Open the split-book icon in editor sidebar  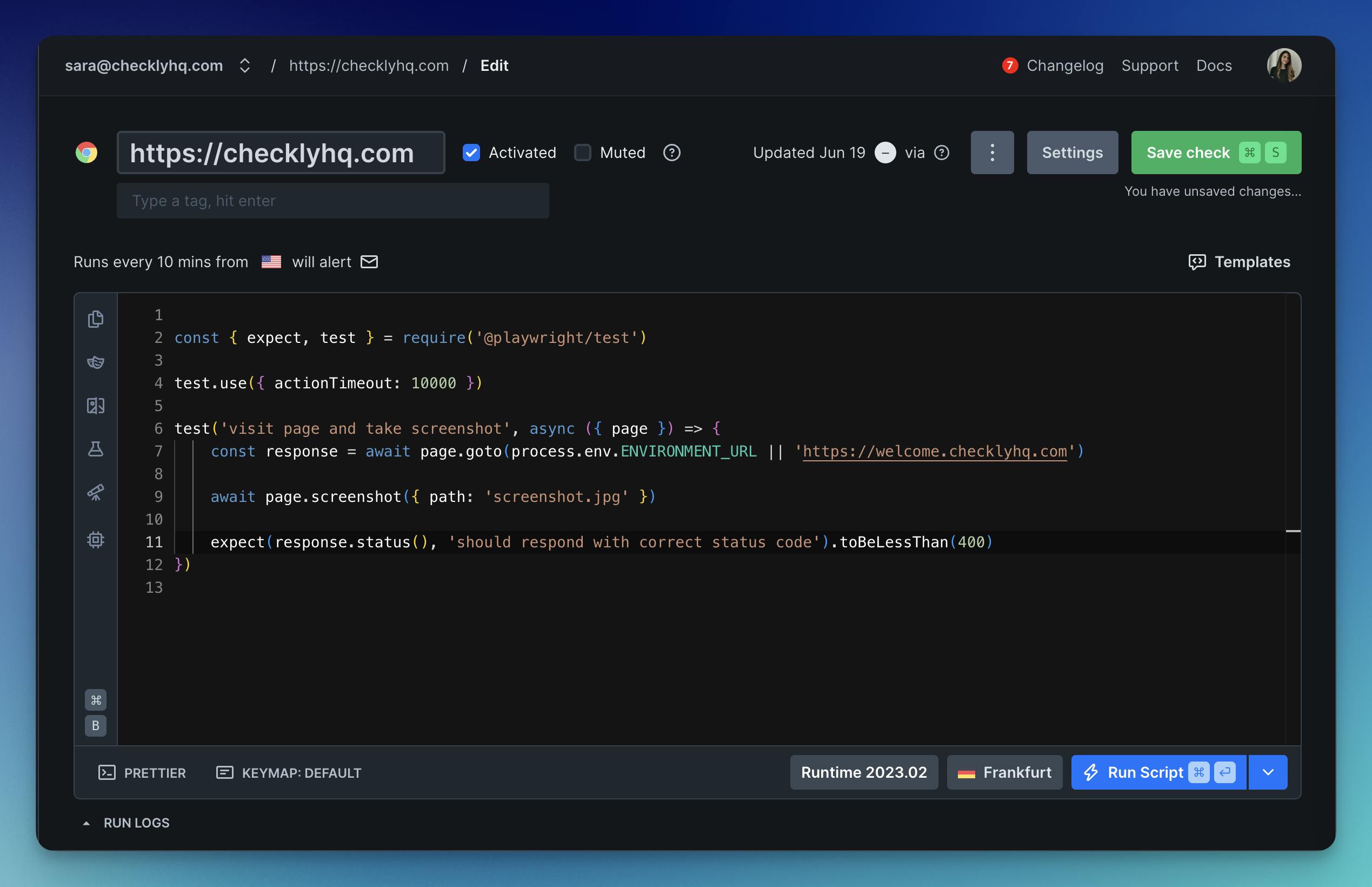(96, 406)
